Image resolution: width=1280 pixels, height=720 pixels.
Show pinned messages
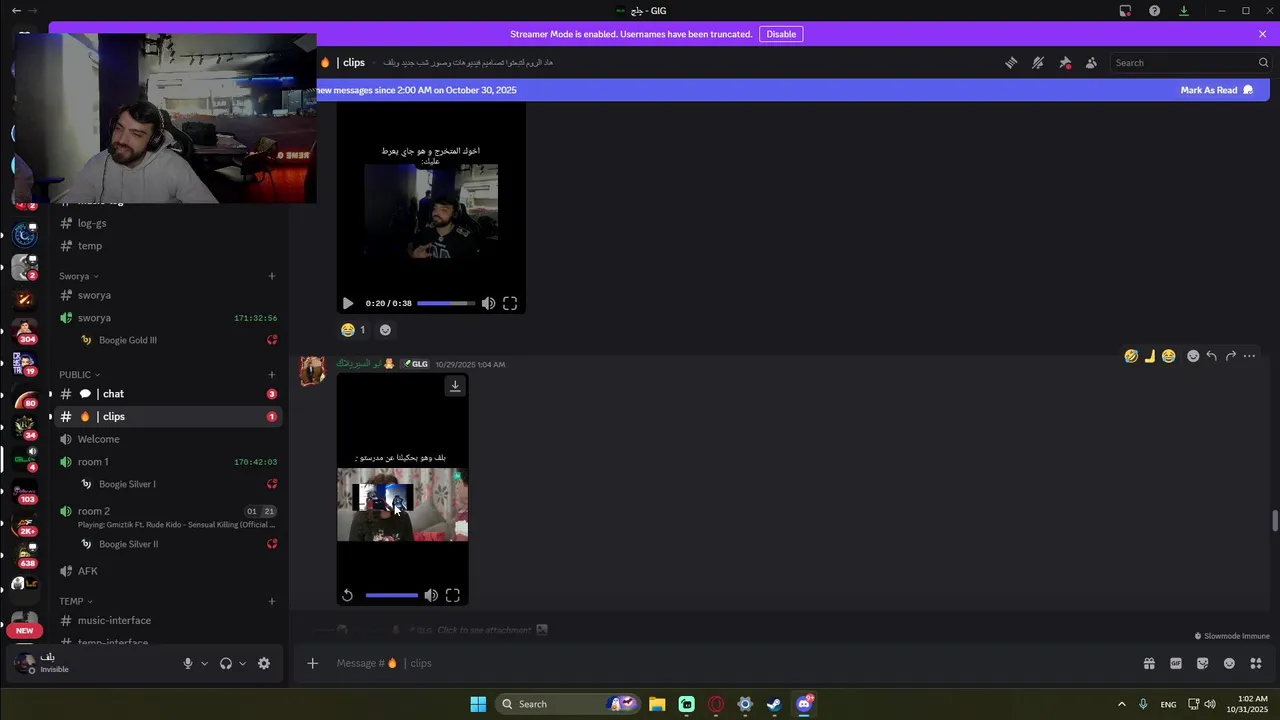pos(1065,62)
